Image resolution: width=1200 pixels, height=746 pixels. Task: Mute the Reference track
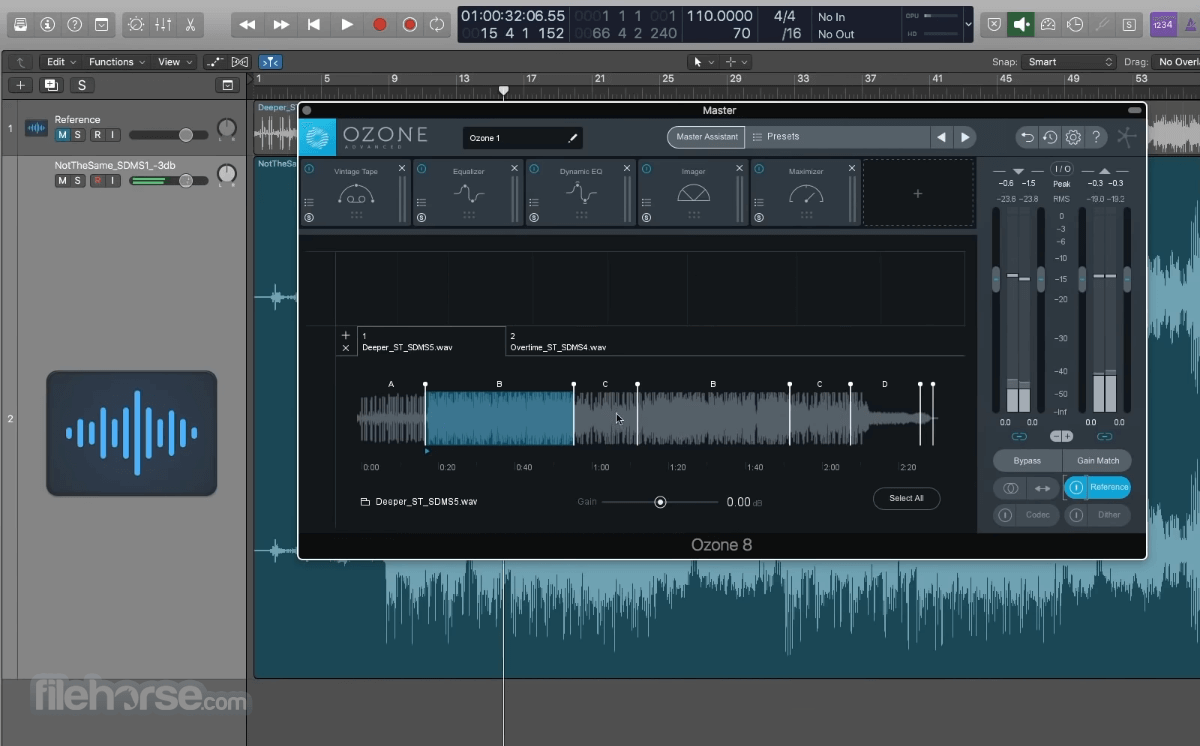(x=62, y=135)
